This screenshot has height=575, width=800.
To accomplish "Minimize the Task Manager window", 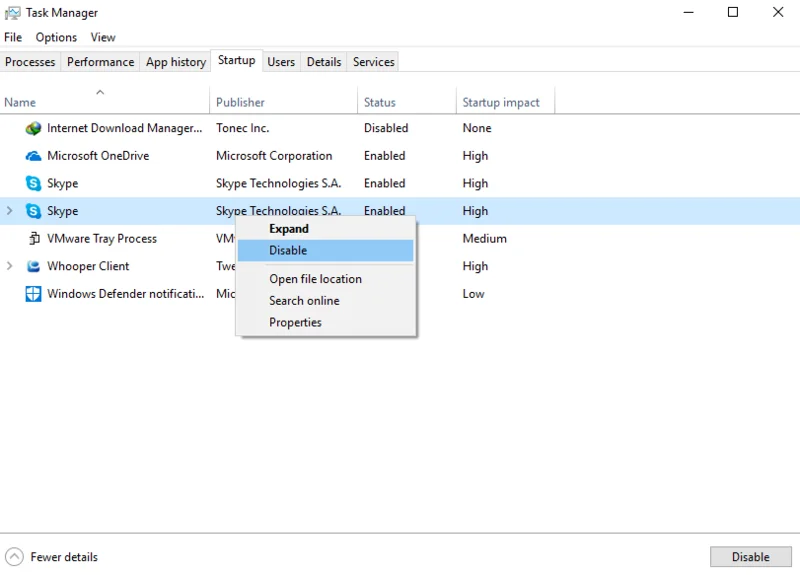I will pyautogui.click(x=688, y=12).
